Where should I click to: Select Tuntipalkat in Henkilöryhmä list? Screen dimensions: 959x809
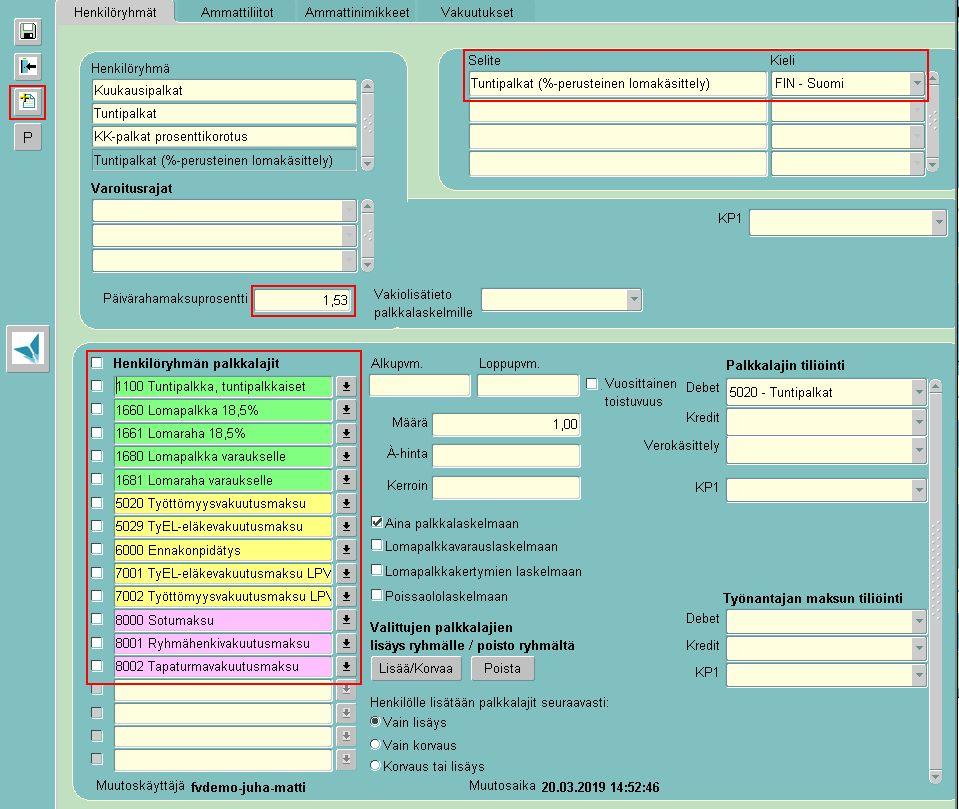click(224, 114)
